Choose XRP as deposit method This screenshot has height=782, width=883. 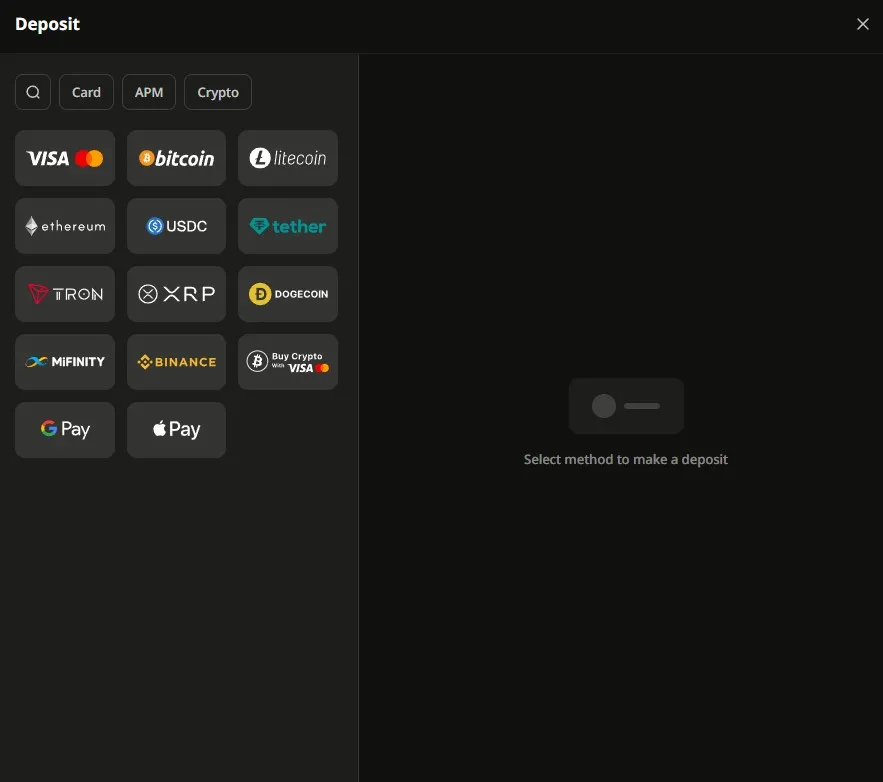point(176,294)
